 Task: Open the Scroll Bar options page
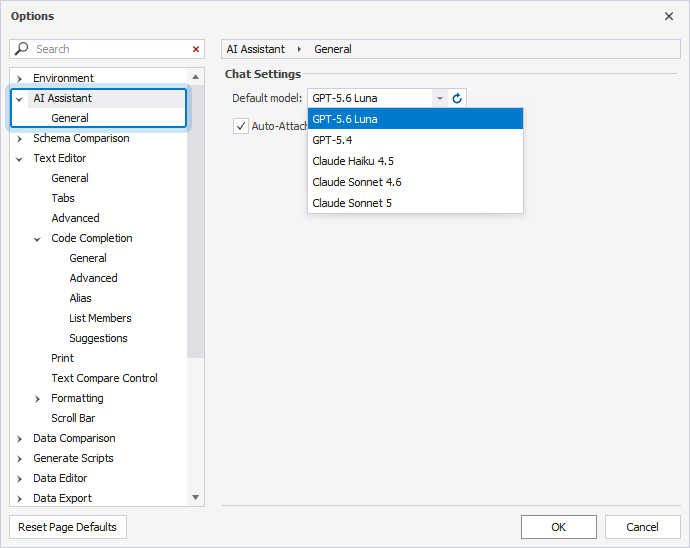point(73,419)
